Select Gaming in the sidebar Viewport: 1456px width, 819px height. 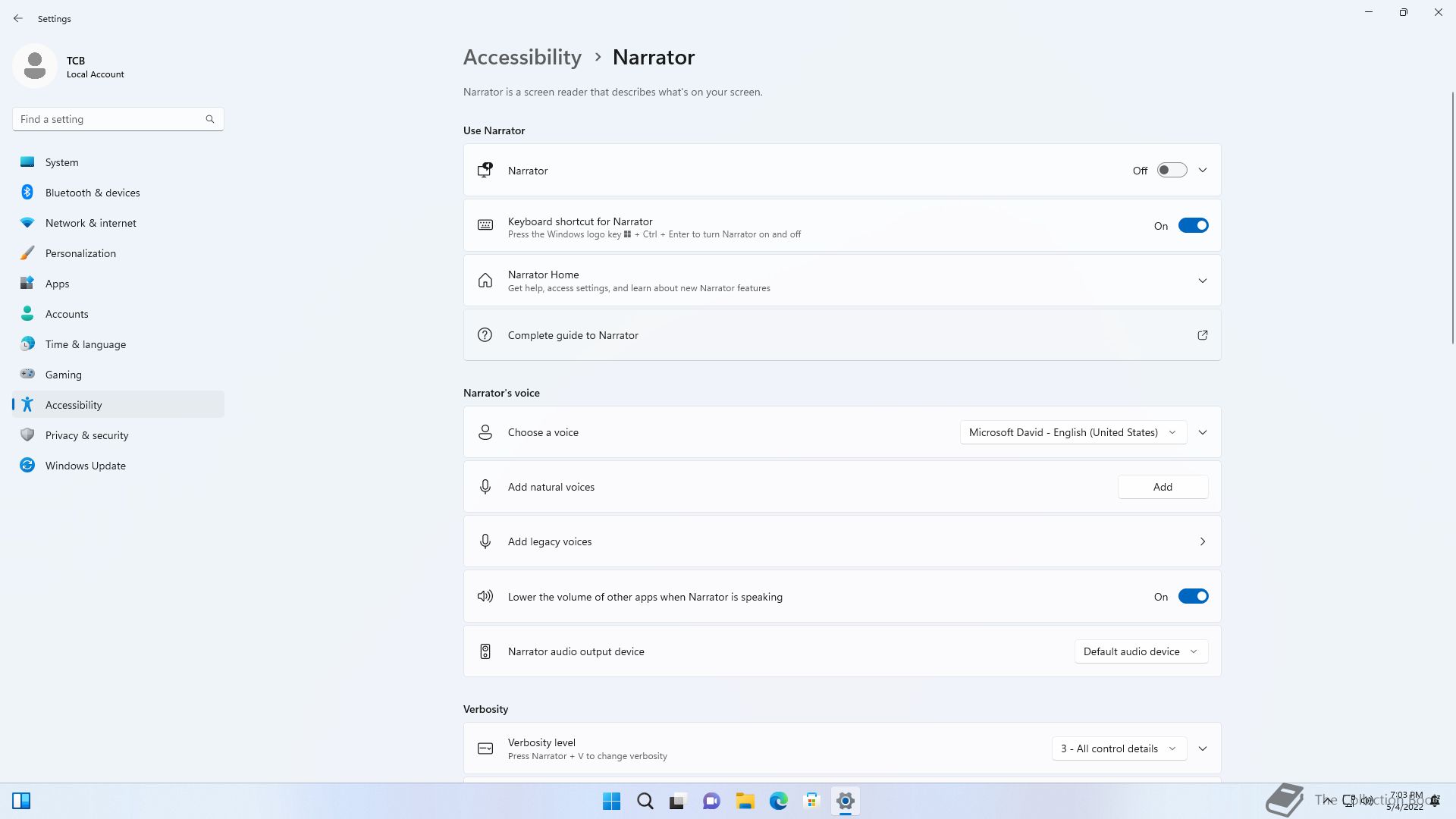118,375
